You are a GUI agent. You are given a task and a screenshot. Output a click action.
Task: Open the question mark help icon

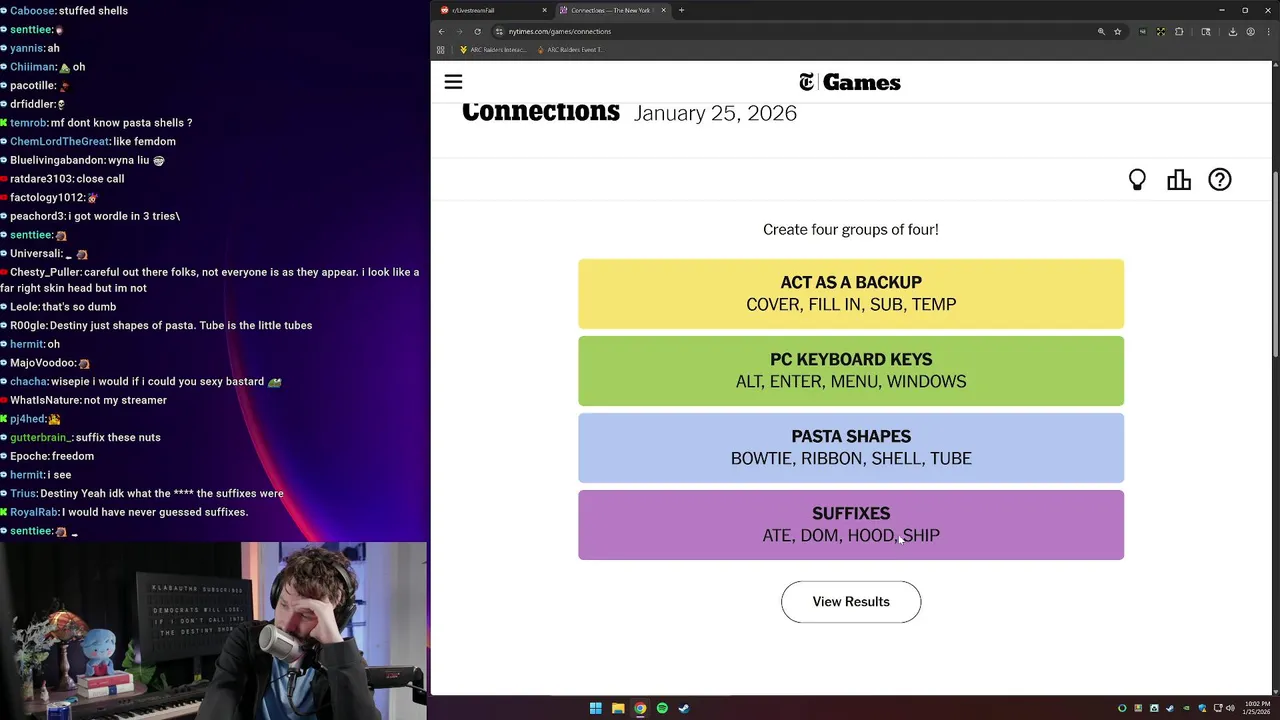(x=1220, y=180)
